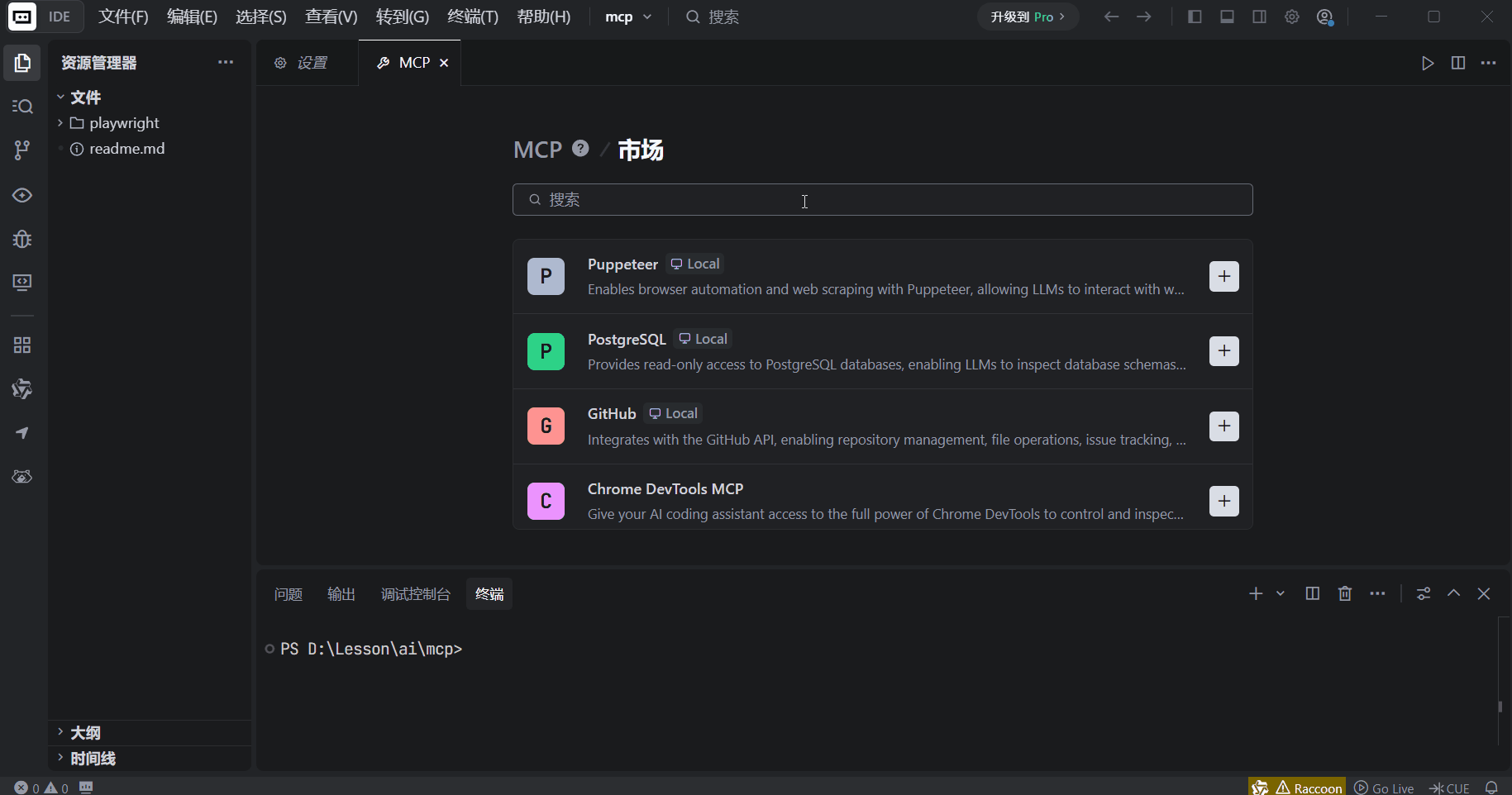
Task: Maximize the panel with up chevron
Action: (x=1453, y=594)
